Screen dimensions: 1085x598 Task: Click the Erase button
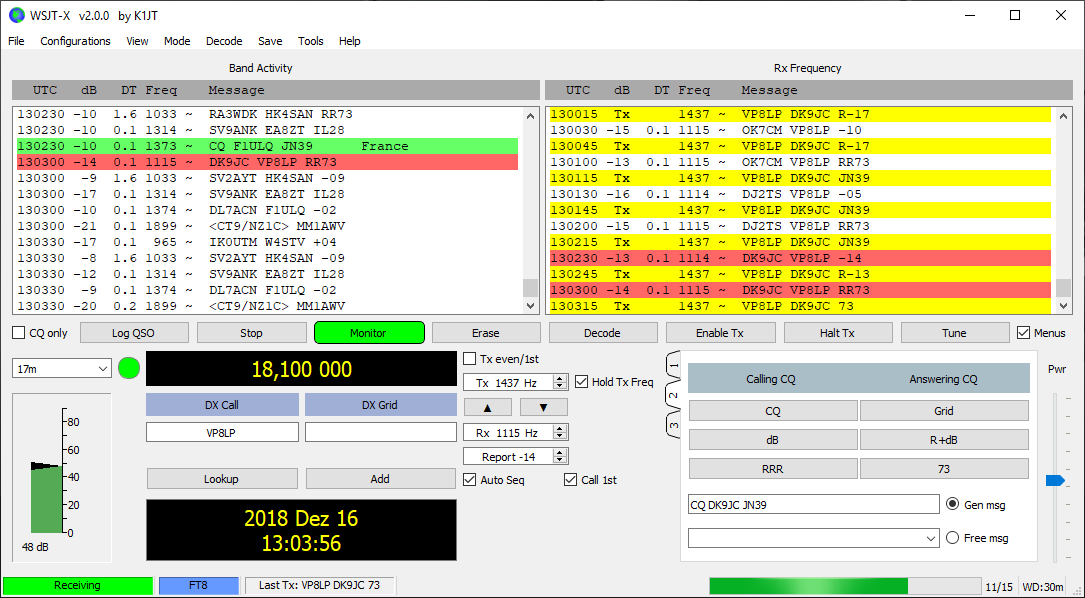coord(486,333)
